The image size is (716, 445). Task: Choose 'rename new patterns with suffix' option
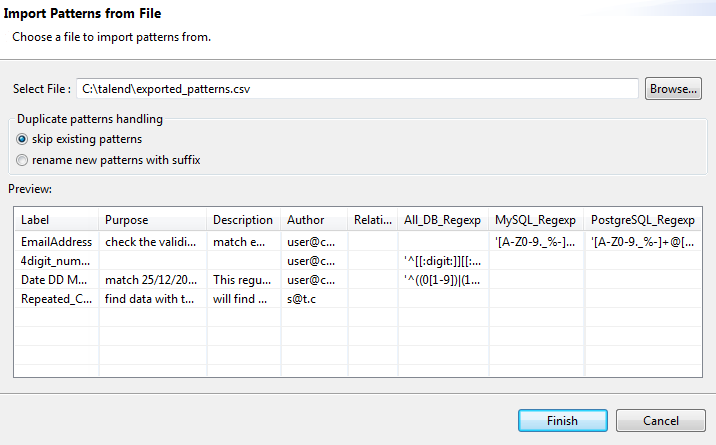22,160
